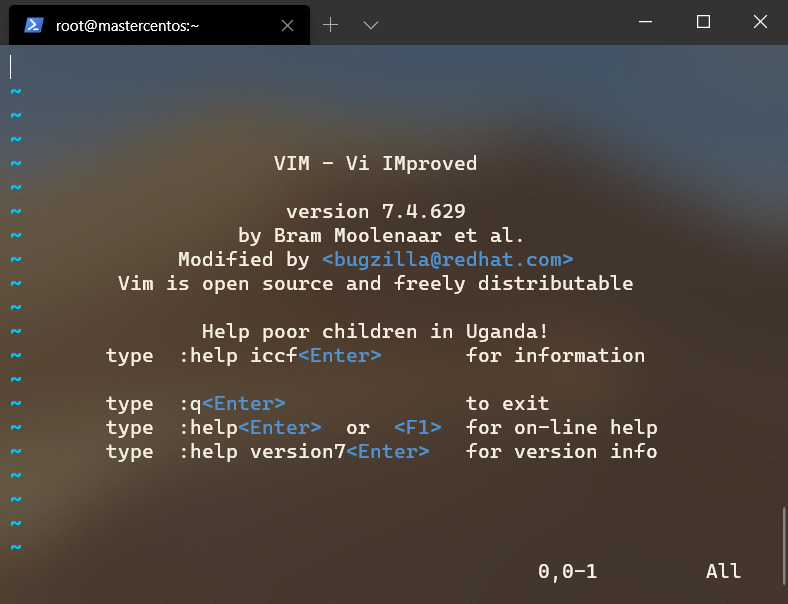The height and width of the screenshot is (604, 788).
Task: Click the 'All' status indicator
Action: pos(723,571)
